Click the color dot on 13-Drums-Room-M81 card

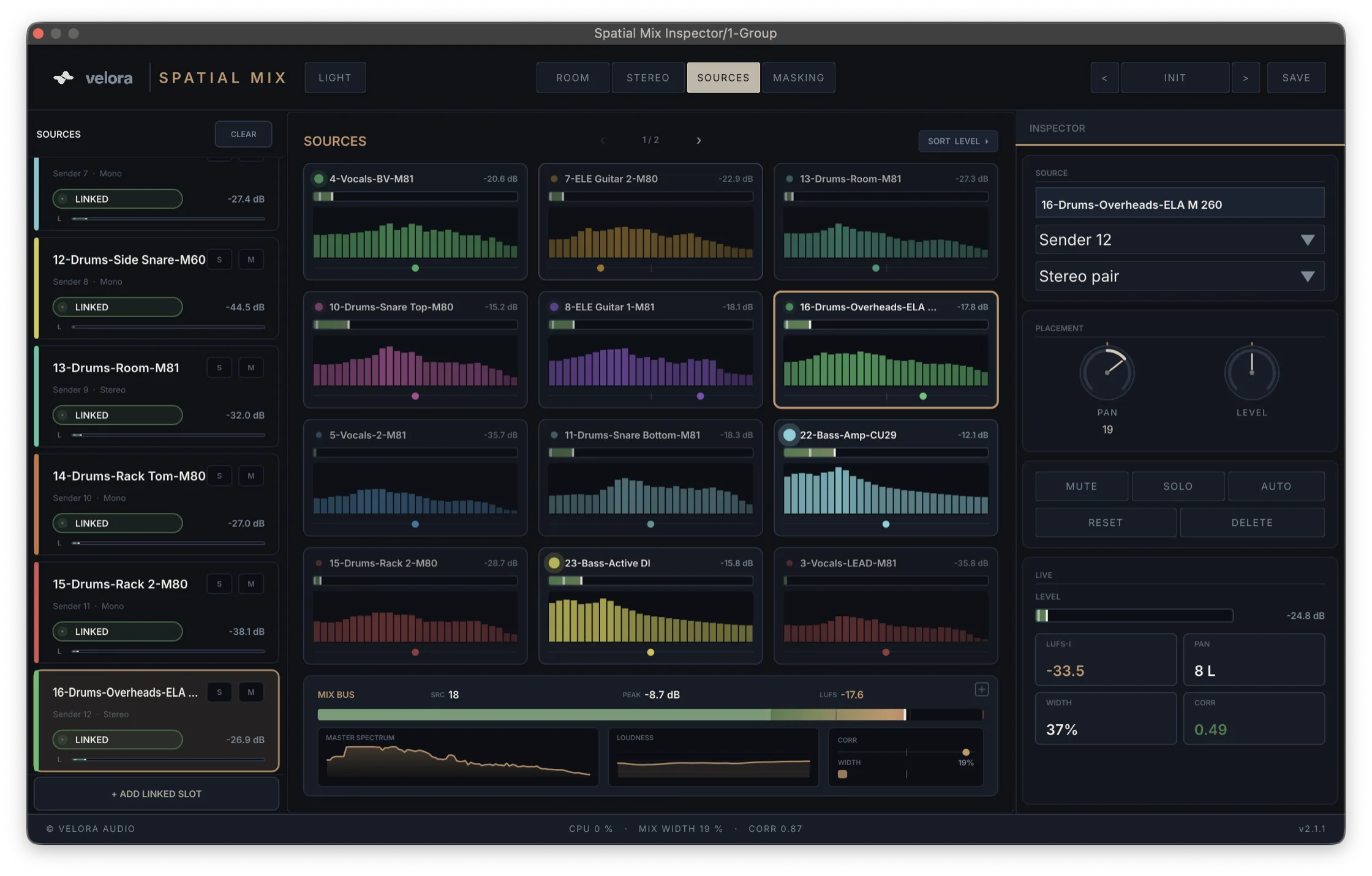pyautogui.click(x=789, y=179)
